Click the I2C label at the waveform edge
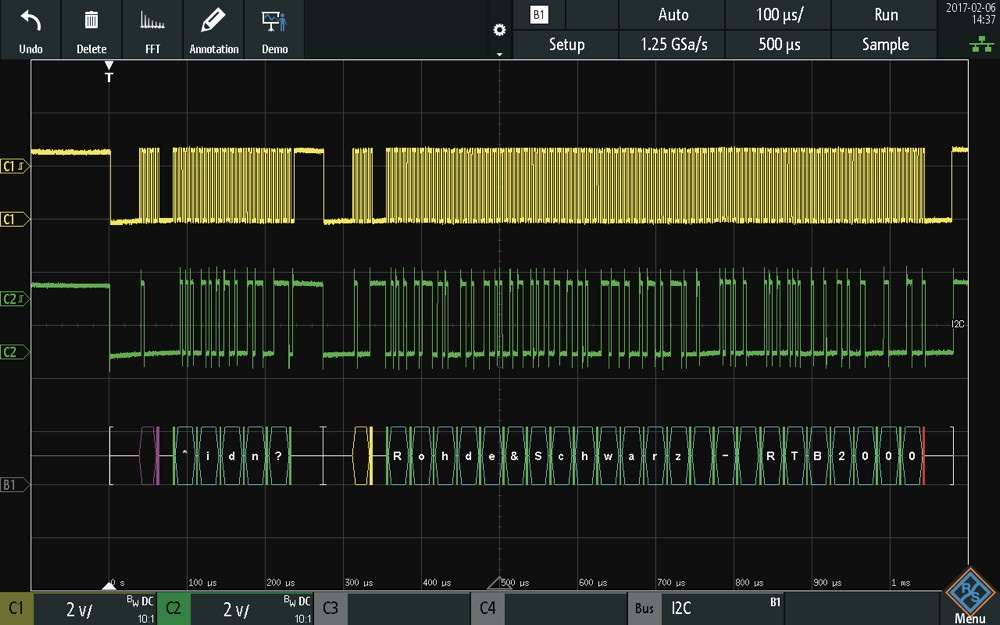This screenshot has width=1000, height=625. (958, 325)
